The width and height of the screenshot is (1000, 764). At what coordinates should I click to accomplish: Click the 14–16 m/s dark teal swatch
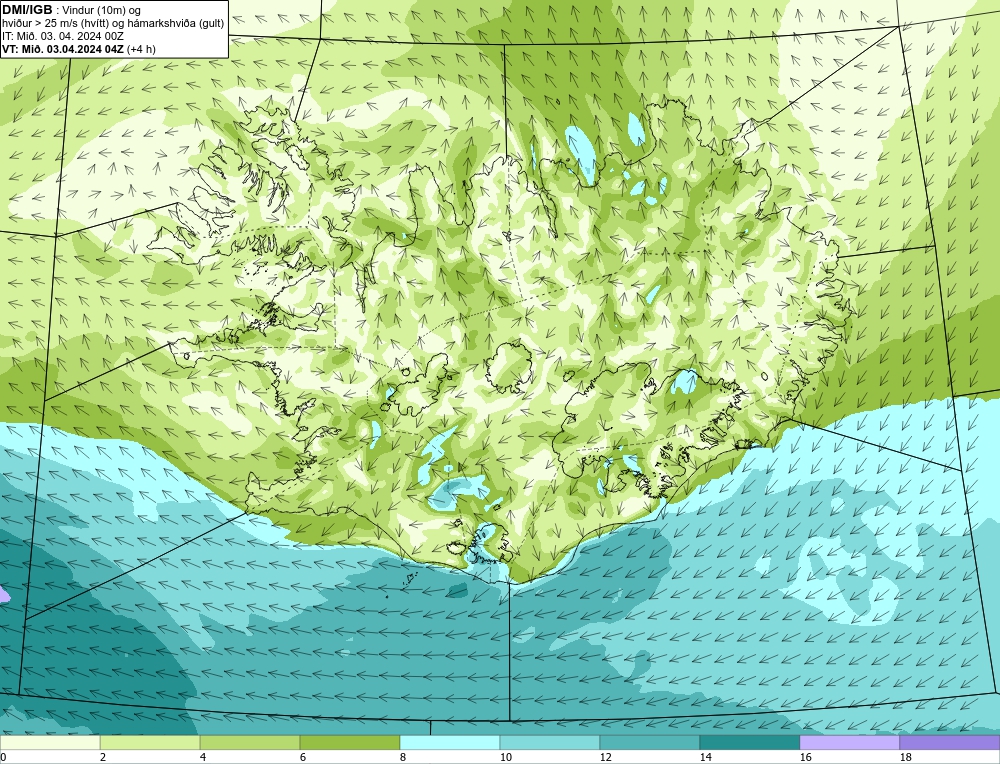pyautogui.click(x=750, y=742)
